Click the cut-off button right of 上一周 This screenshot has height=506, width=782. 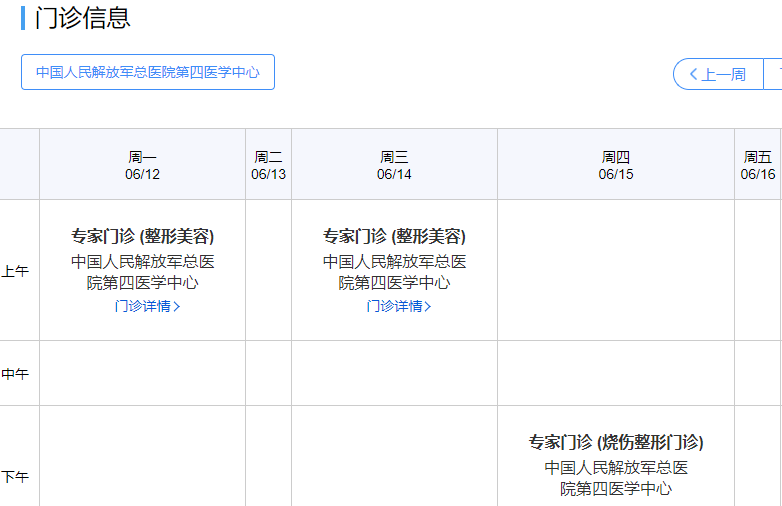pyautogui.click(x=774, y=74)
